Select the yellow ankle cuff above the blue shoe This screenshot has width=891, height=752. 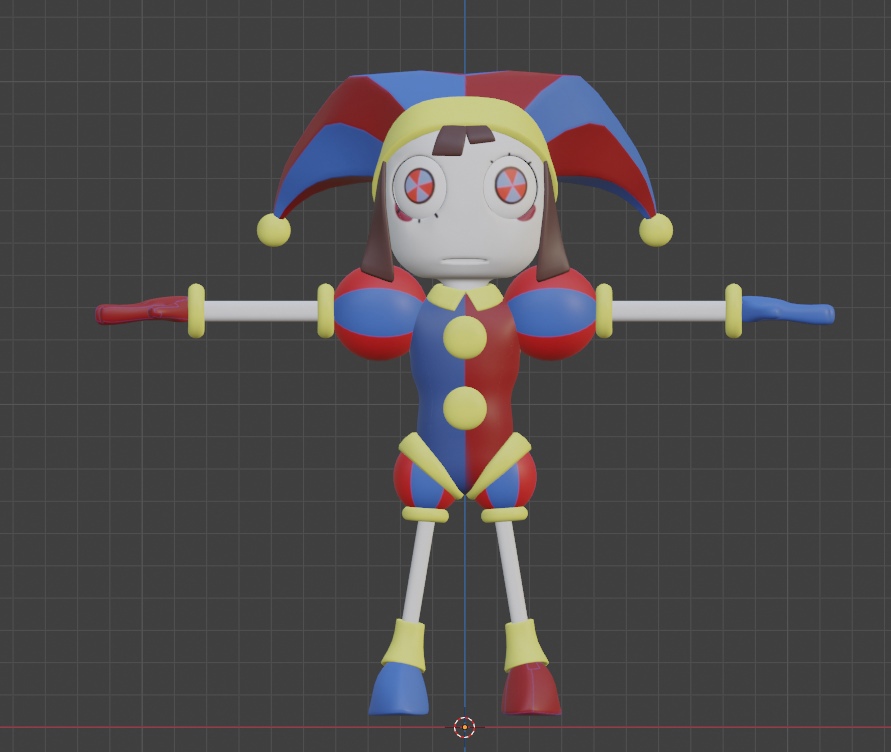(x=404, y=644)
